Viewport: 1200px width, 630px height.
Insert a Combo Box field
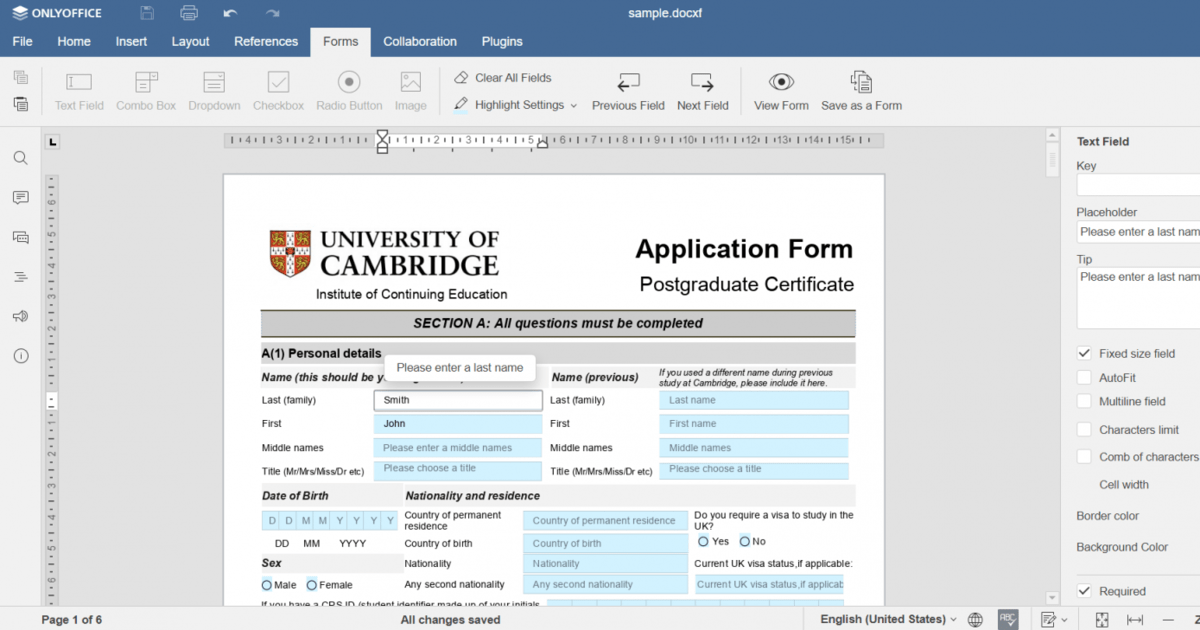[146, 90]
